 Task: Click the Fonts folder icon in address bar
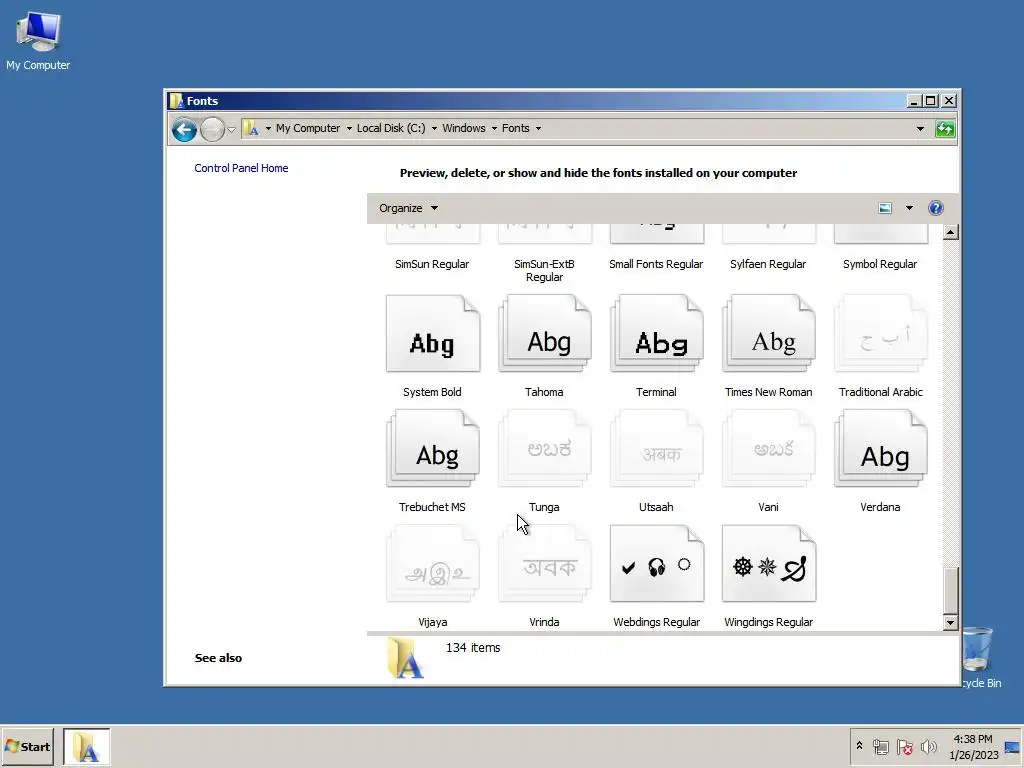click(x=251, y=128)
